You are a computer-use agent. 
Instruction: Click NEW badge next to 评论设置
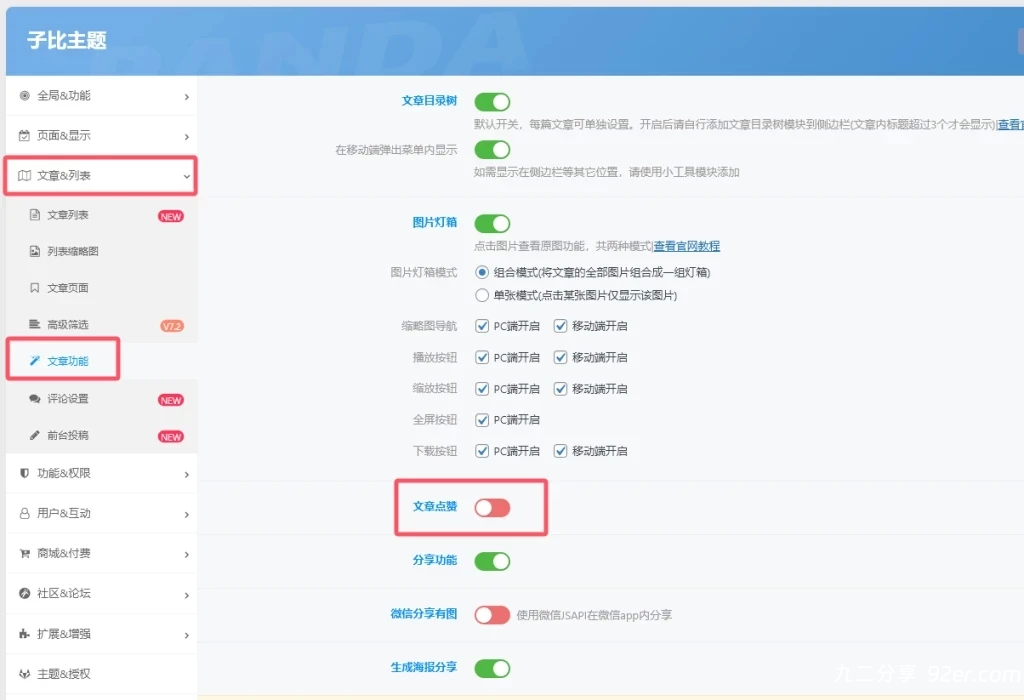coord(170,400)
